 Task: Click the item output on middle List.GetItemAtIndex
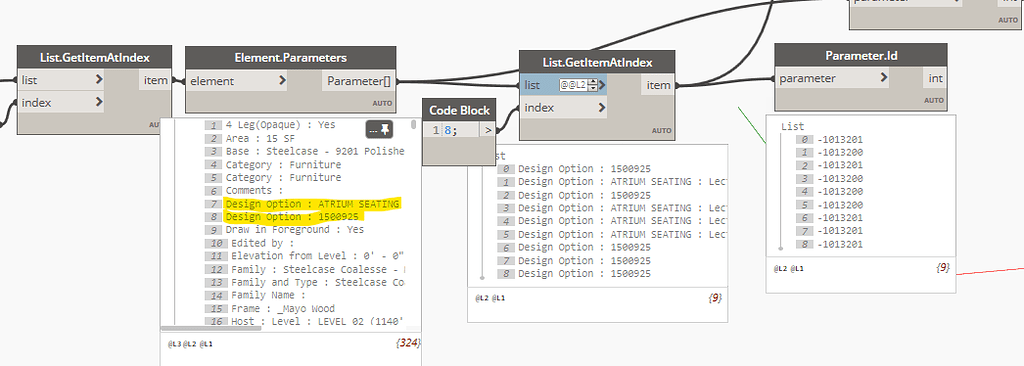tap(658, 86)
